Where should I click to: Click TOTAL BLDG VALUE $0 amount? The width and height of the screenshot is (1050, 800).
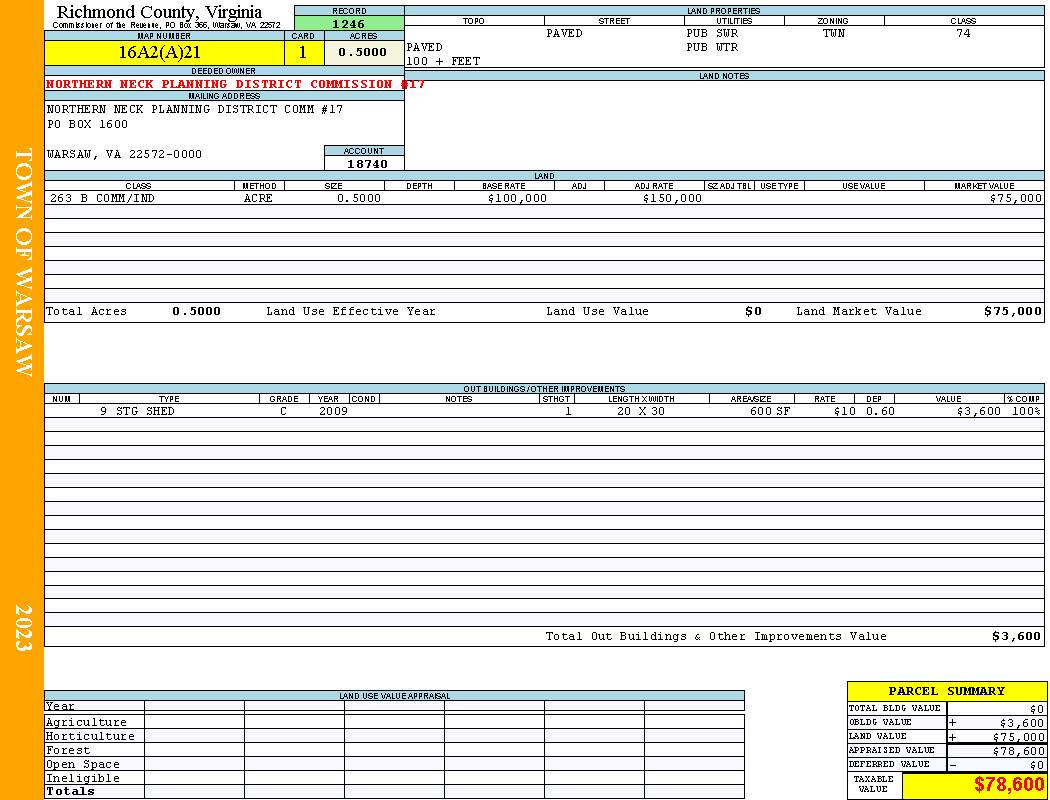point(1037,709)
